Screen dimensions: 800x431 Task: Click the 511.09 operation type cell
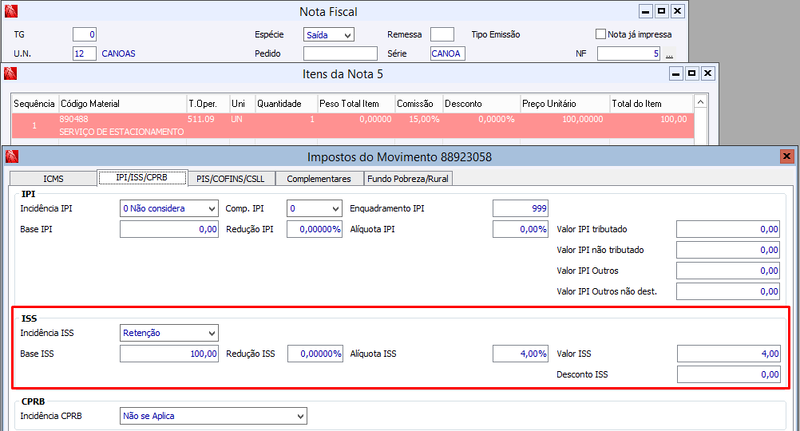coord(201,119)
